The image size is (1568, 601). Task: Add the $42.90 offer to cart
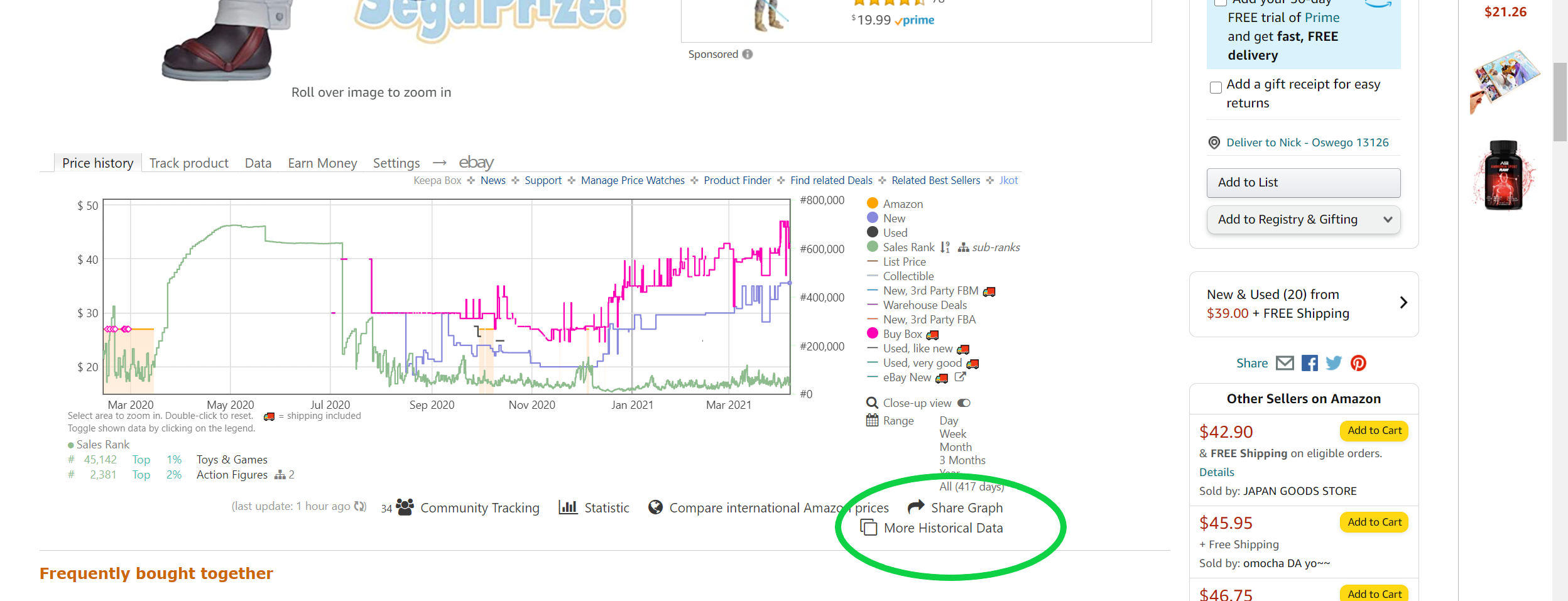click(x=1374, y=430)
